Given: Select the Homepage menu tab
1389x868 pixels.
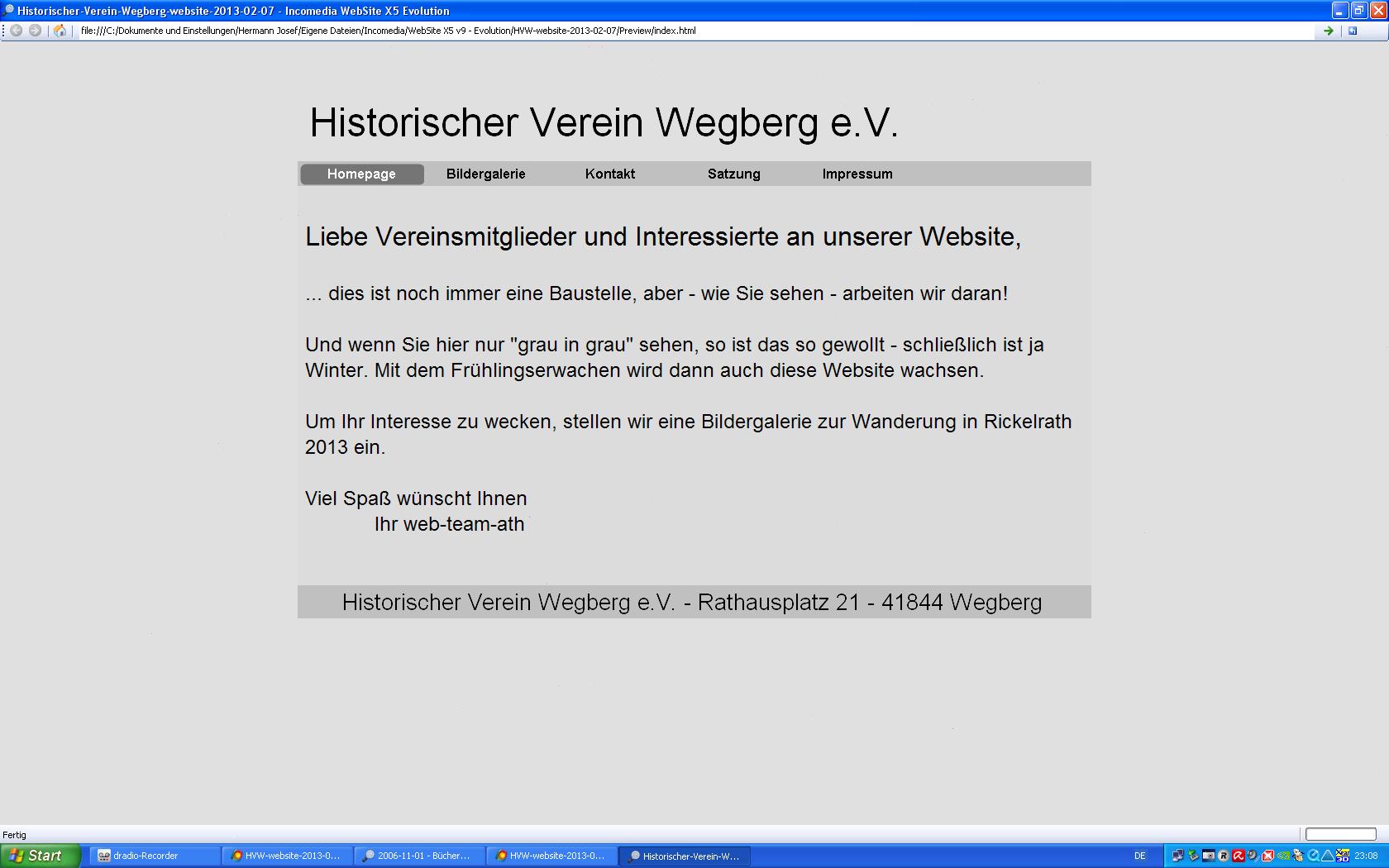Looking at the screenshot, I should [x=361, y=174].
